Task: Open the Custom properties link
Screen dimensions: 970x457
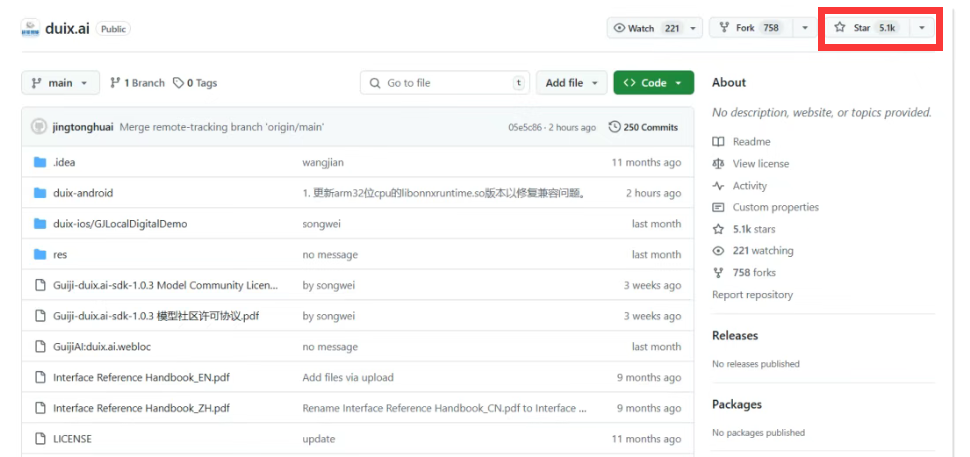Action: (x=776, y=207)
